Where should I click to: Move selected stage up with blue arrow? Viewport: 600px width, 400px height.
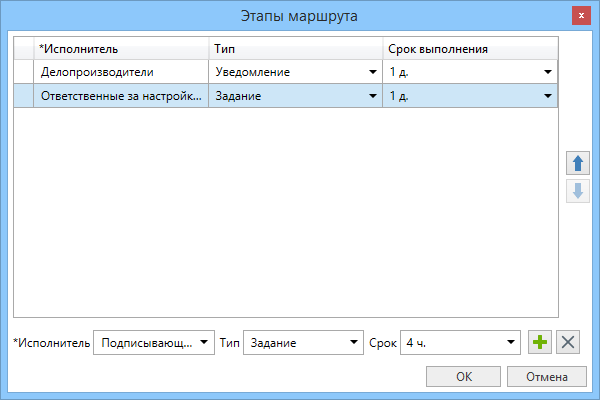click(577, 163)
